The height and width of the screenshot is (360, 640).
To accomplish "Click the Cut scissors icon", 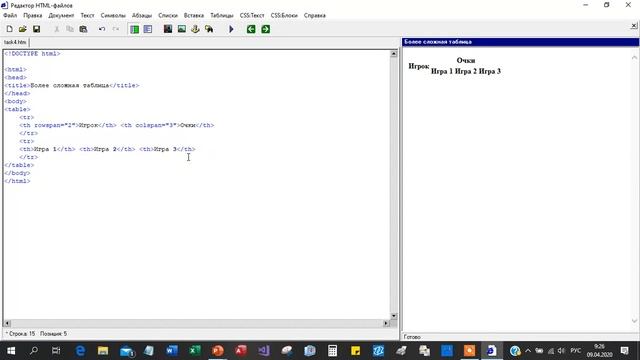I will coord(56,29).
